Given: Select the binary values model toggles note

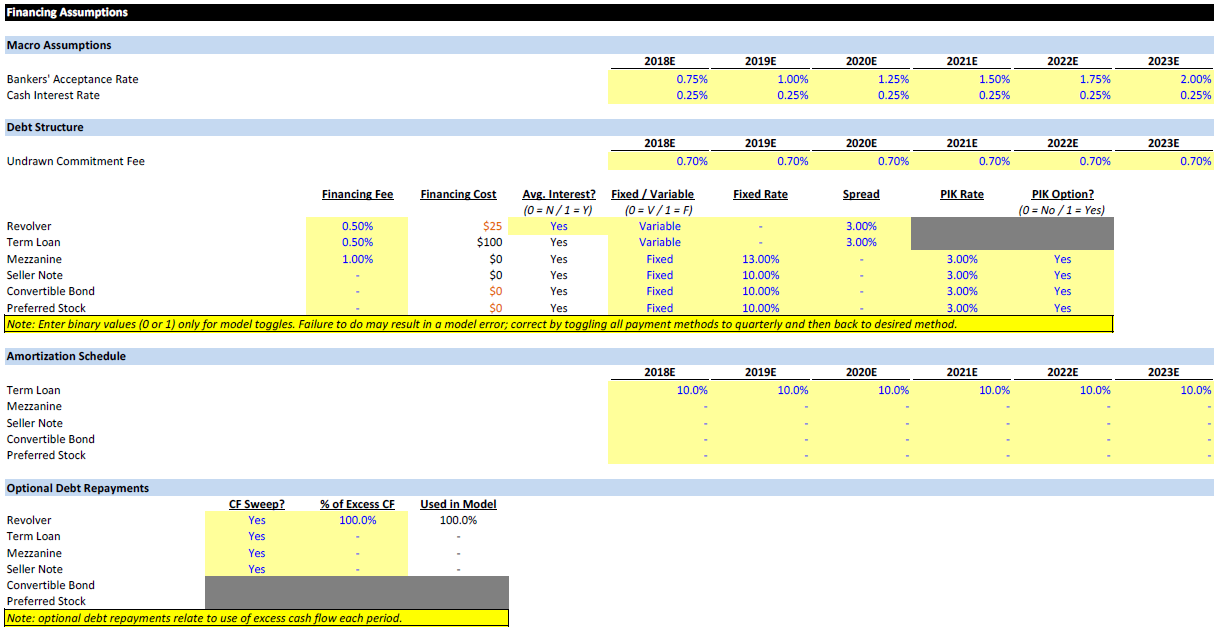Looking at the screenshot, I should [558, 324].
